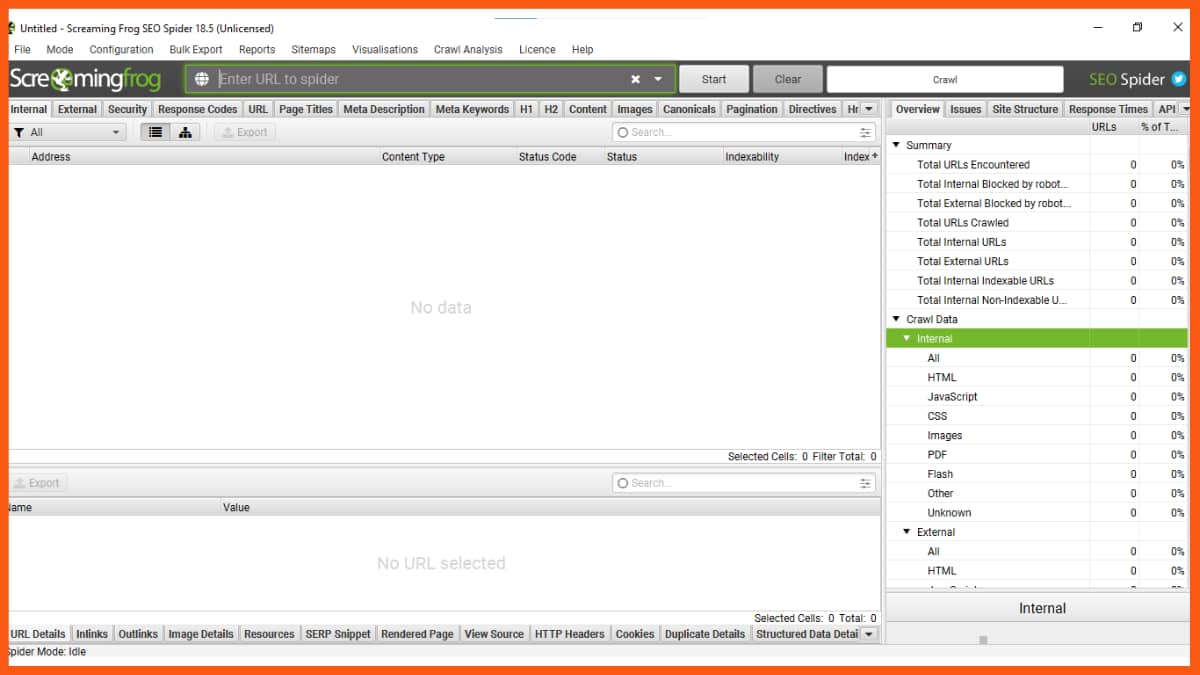Open the Crawl Analysis menu
The image size is (1200, 675).
point(468,49)
